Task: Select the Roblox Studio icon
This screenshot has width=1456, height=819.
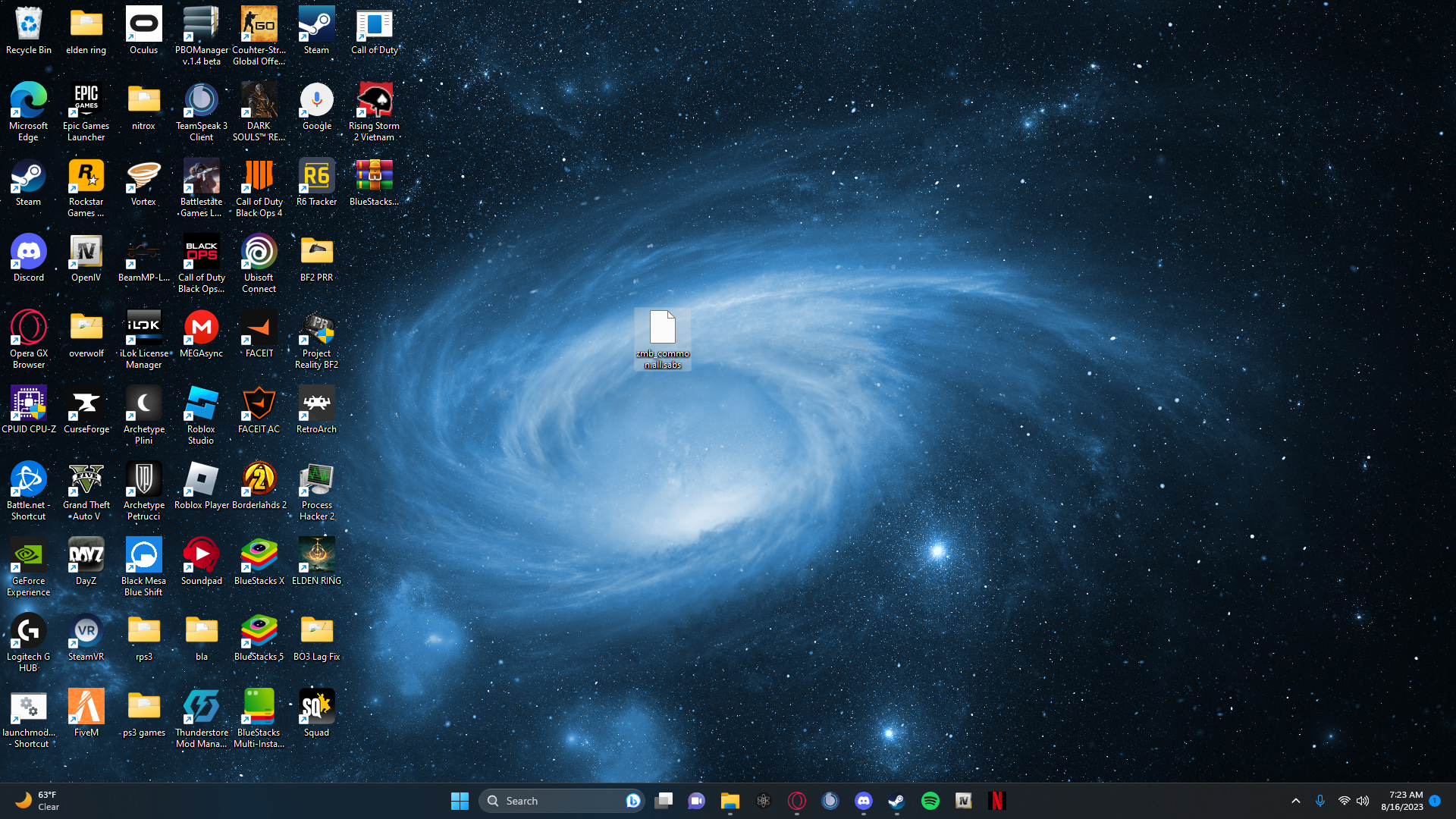Action: (201, 415)
